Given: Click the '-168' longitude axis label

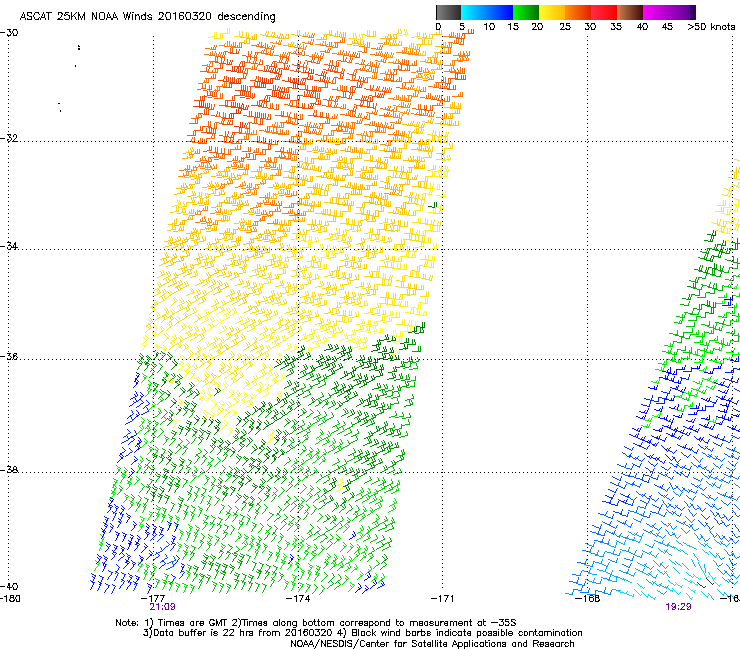Looking at the screenshot, I should pyautogui.click(x=588, y=599).
